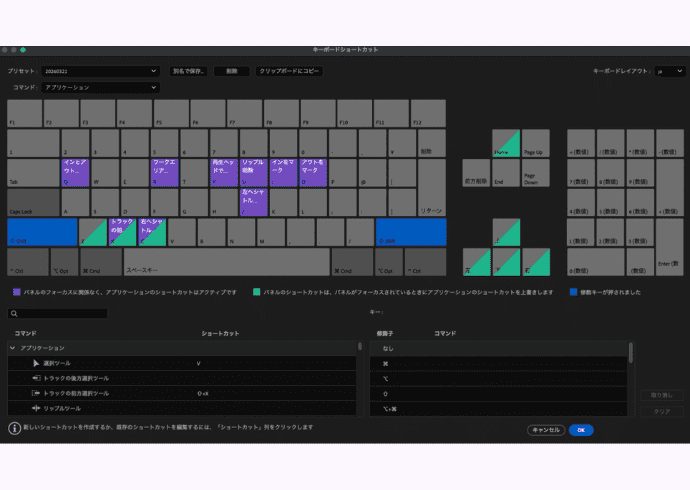Collapse the アプリケーション command group
690x490 pixels.
tap(12, 347)
